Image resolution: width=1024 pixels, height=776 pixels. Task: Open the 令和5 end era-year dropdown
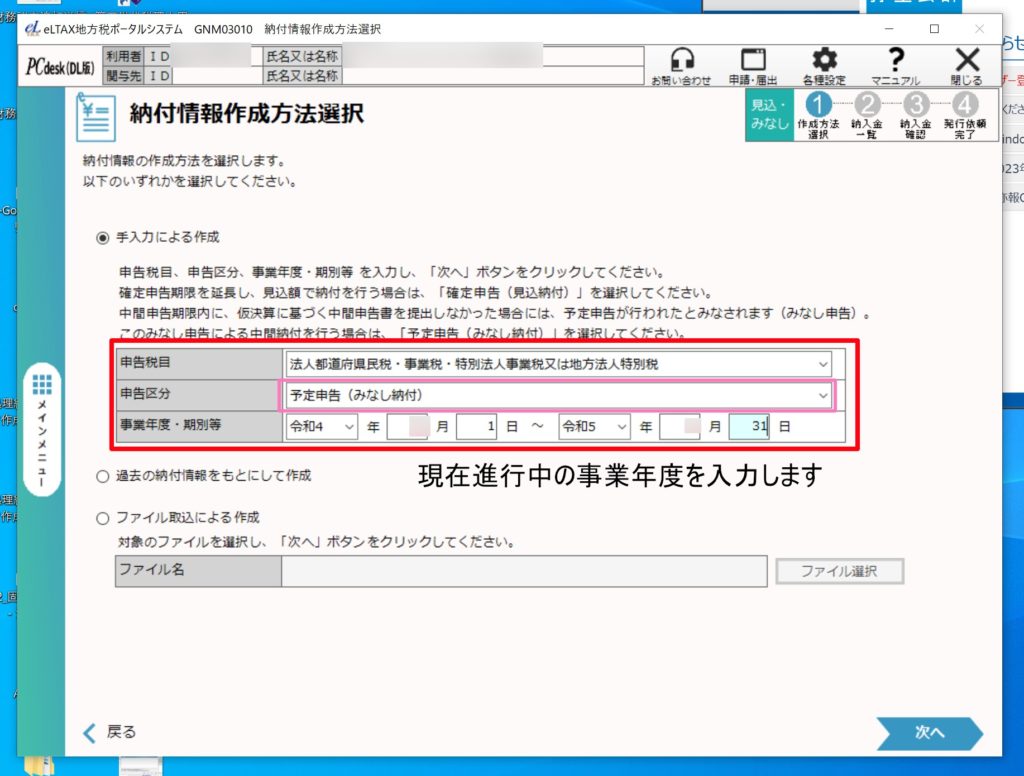(x=594, y=427)
